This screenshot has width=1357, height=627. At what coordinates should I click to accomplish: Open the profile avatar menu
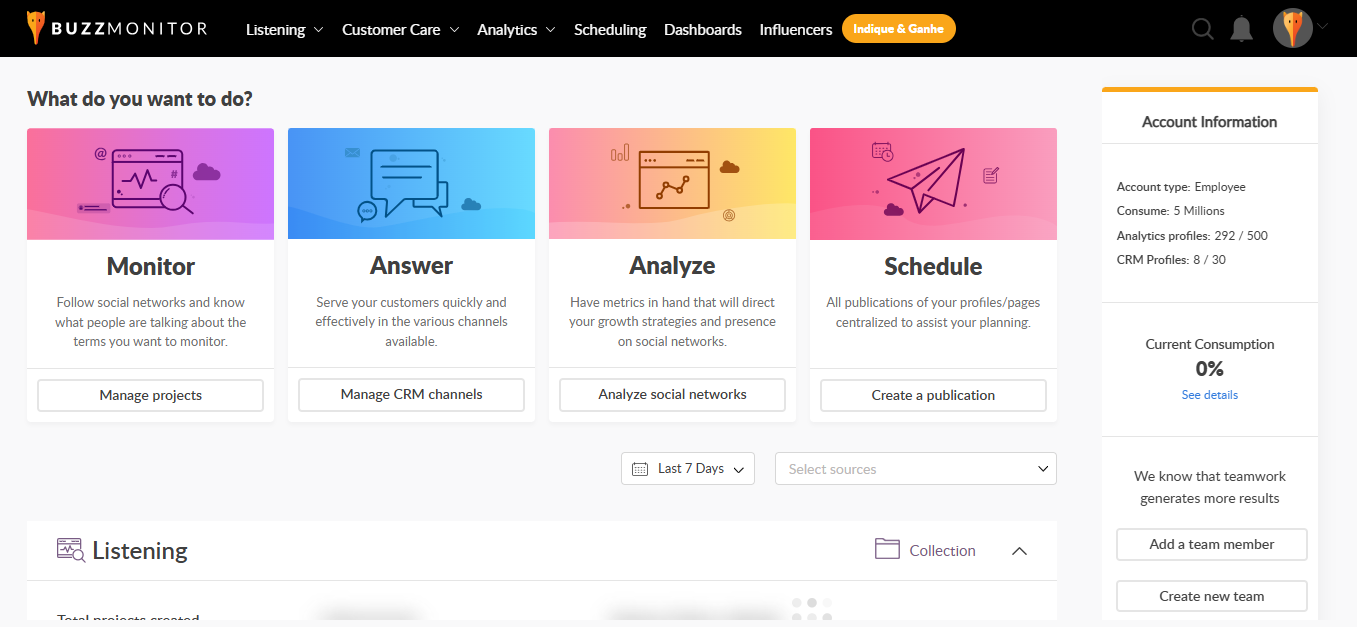coord(1292,28)
